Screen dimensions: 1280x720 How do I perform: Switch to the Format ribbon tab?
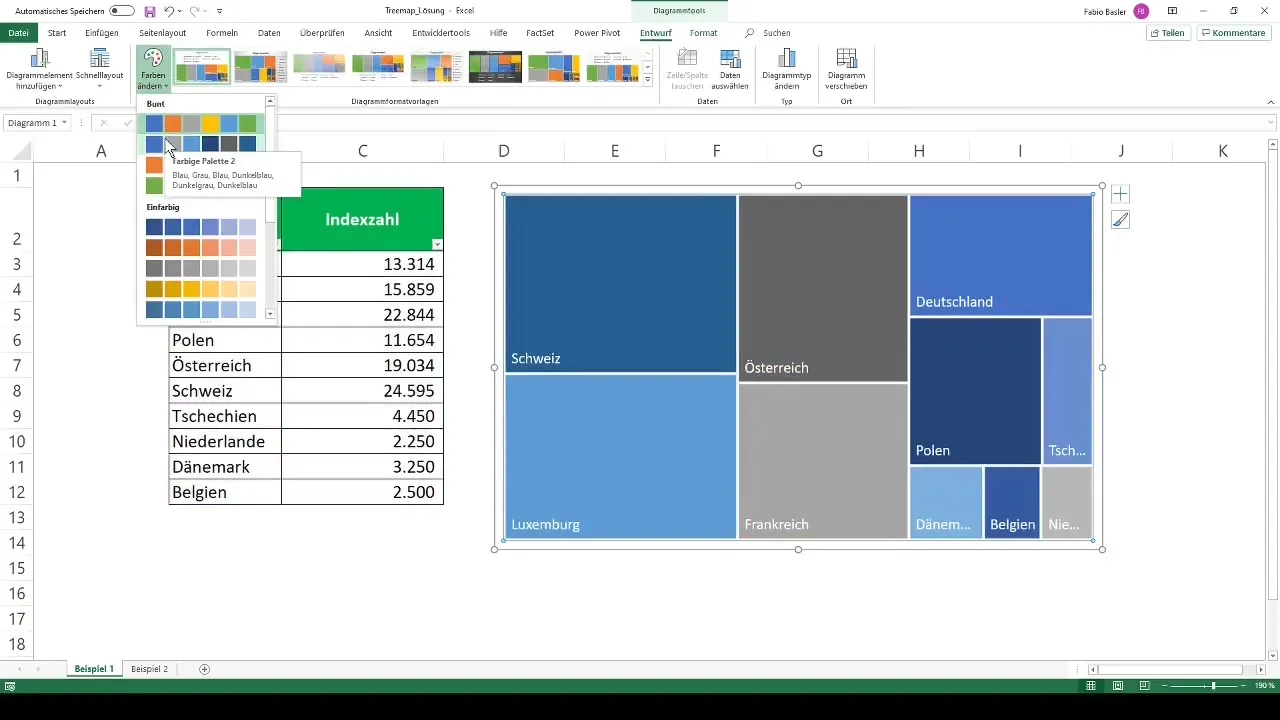tap(703, 33)
